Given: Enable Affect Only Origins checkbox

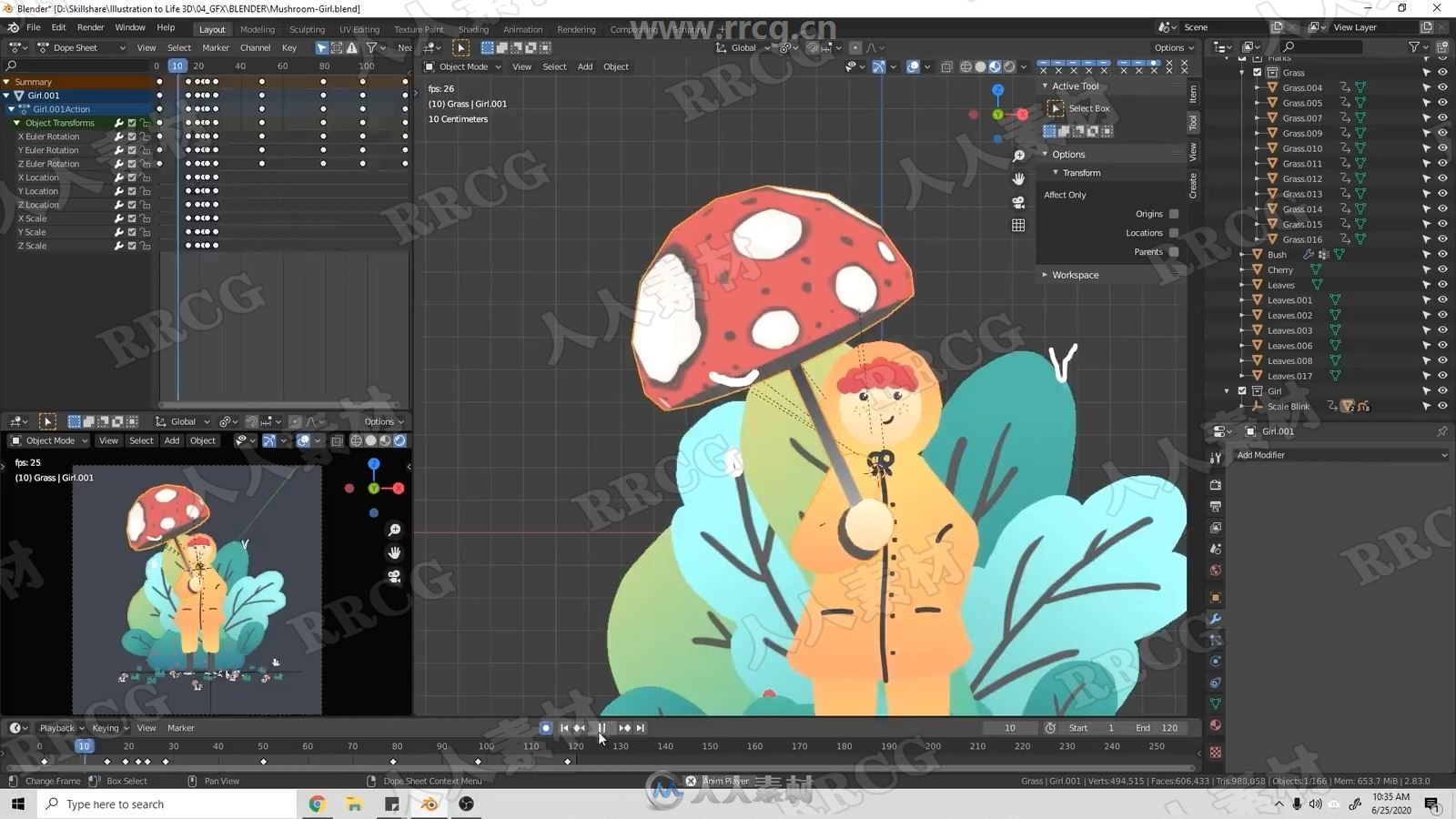Looking at the screenshot, I should (1174, 214).
